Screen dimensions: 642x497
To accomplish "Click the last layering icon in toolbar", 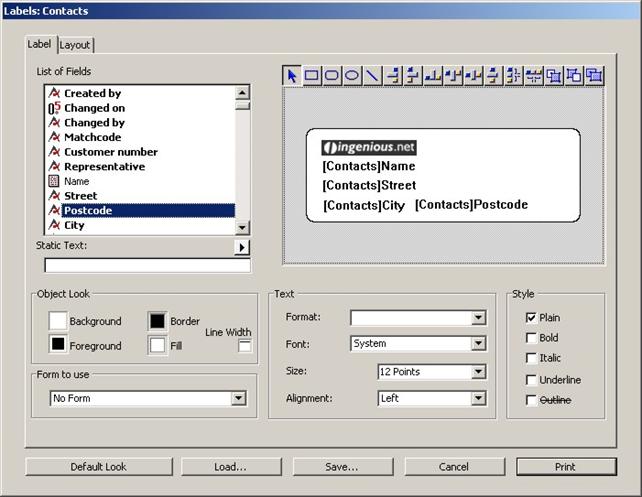I will [594, 75].
